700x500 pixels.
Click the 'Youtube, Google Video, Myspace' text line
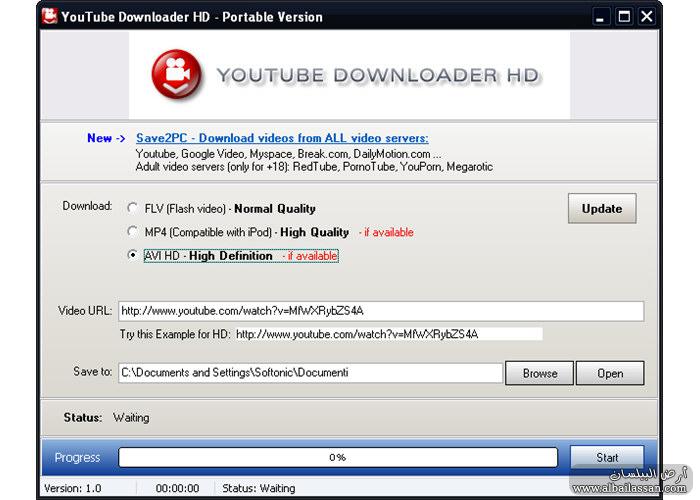coord(288,154)
